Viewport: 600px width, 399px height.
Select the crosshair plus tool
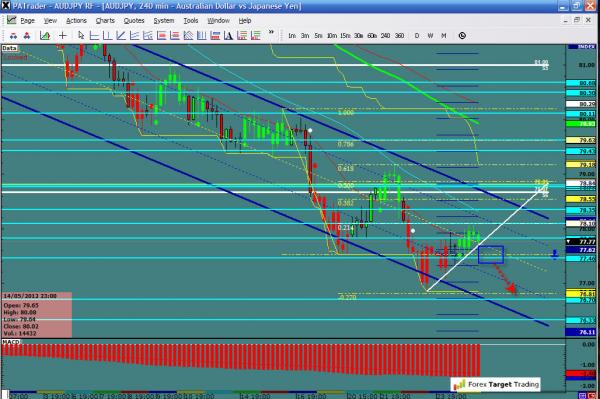pos(62,36)
